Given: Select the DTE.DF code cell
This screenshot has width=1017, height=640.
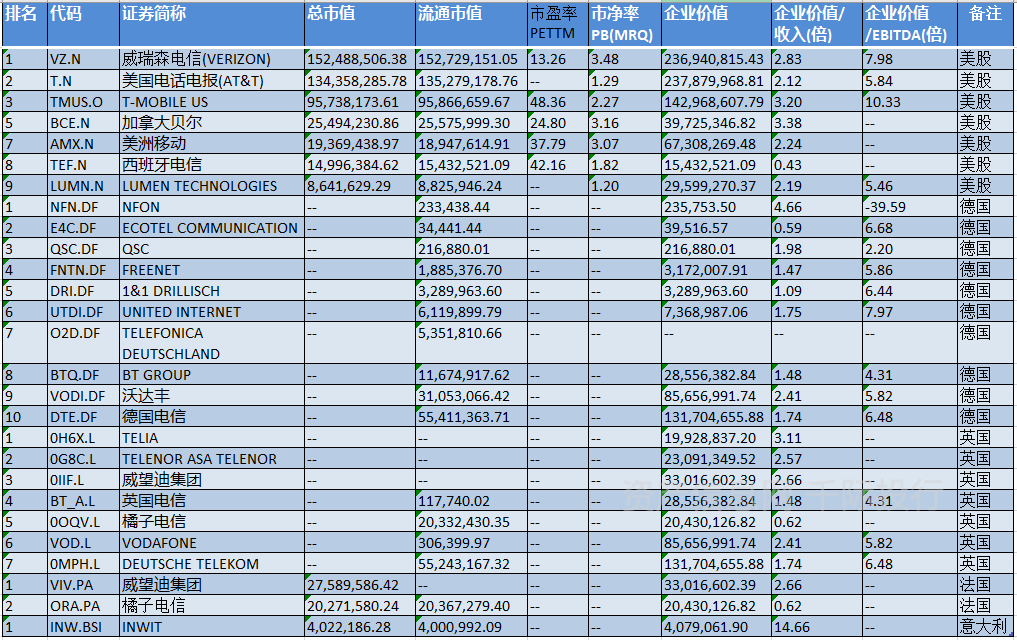Looking at the screenshot, I should pos(84,417).
